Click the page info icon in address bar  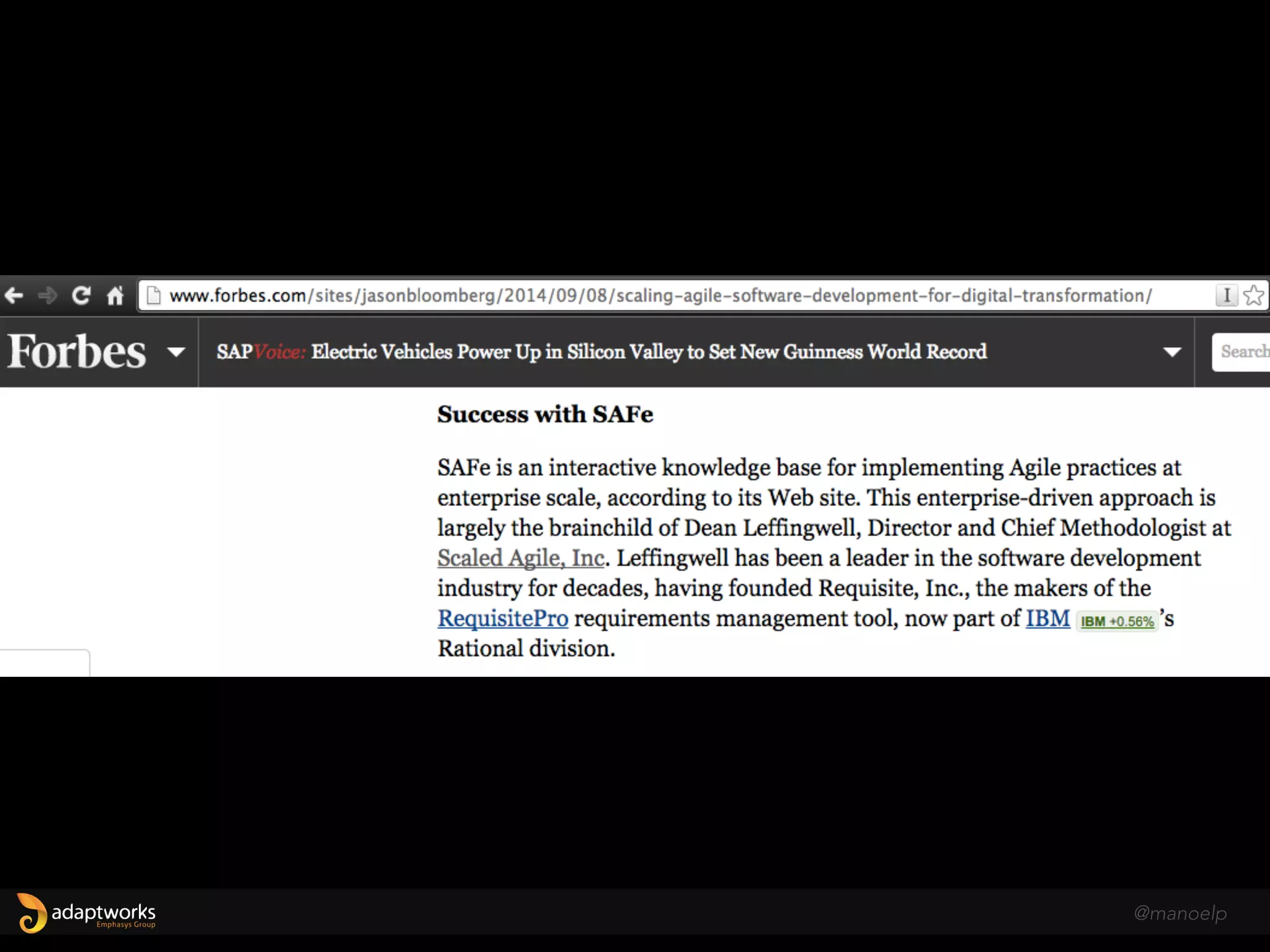click(154, 296)
